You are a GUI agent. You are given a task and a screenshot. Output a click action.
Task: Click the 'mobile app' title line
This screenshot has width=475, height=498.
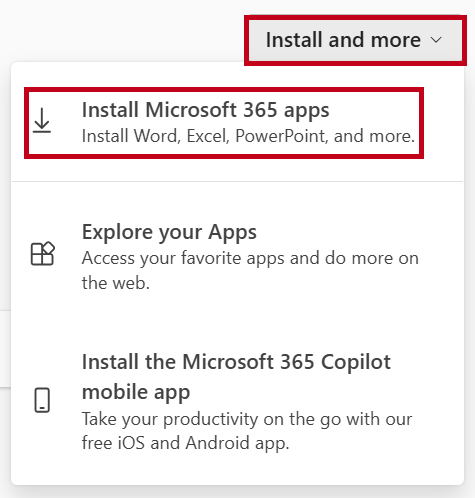tap(136, 392)
